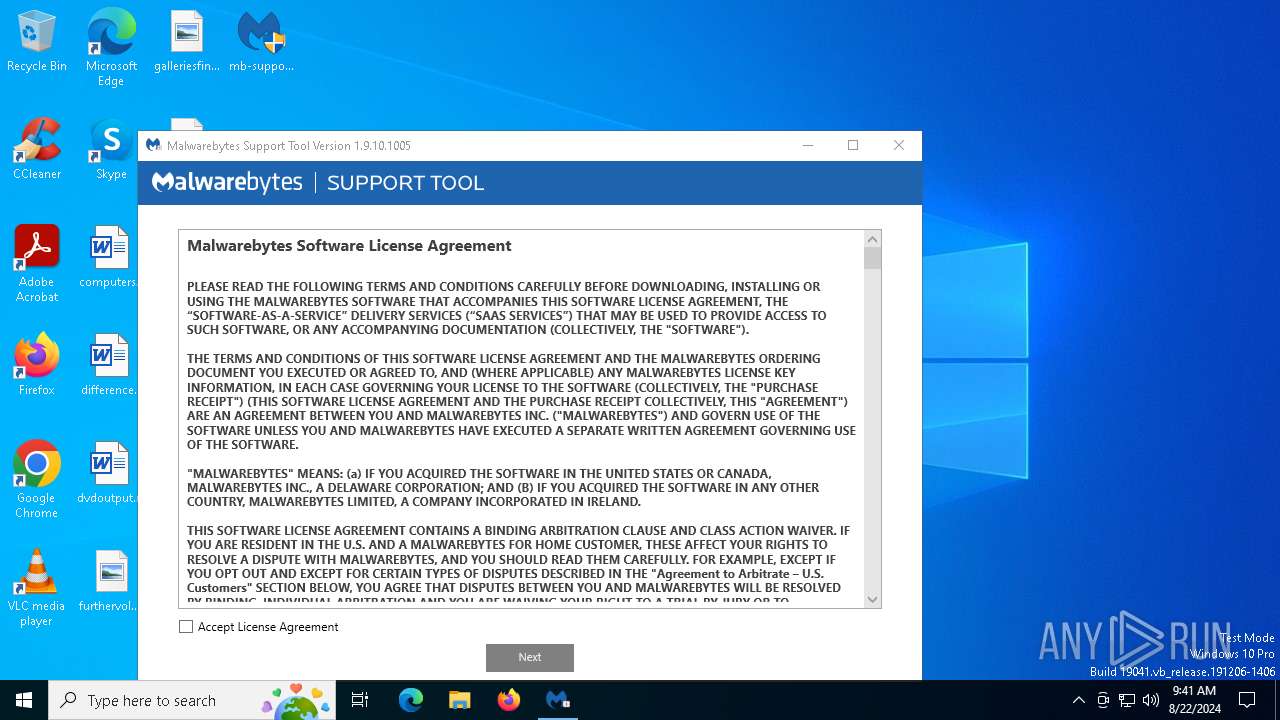
Task: Open Task View on the taskbar
Action: pos(360,700)
